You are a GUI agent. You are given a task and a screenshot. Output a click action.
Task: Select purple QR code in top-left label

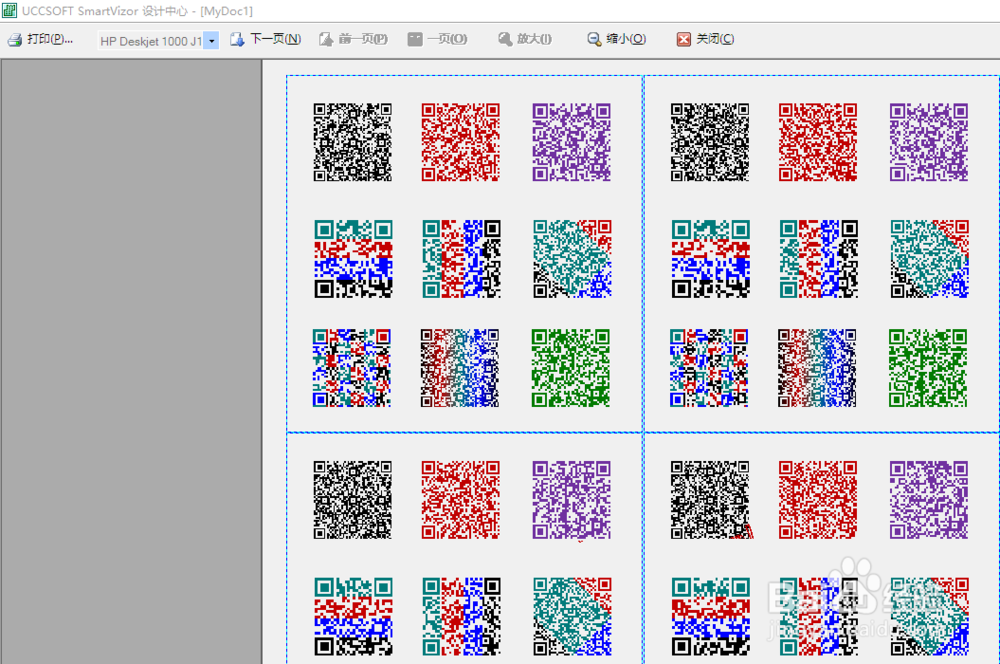571,142
